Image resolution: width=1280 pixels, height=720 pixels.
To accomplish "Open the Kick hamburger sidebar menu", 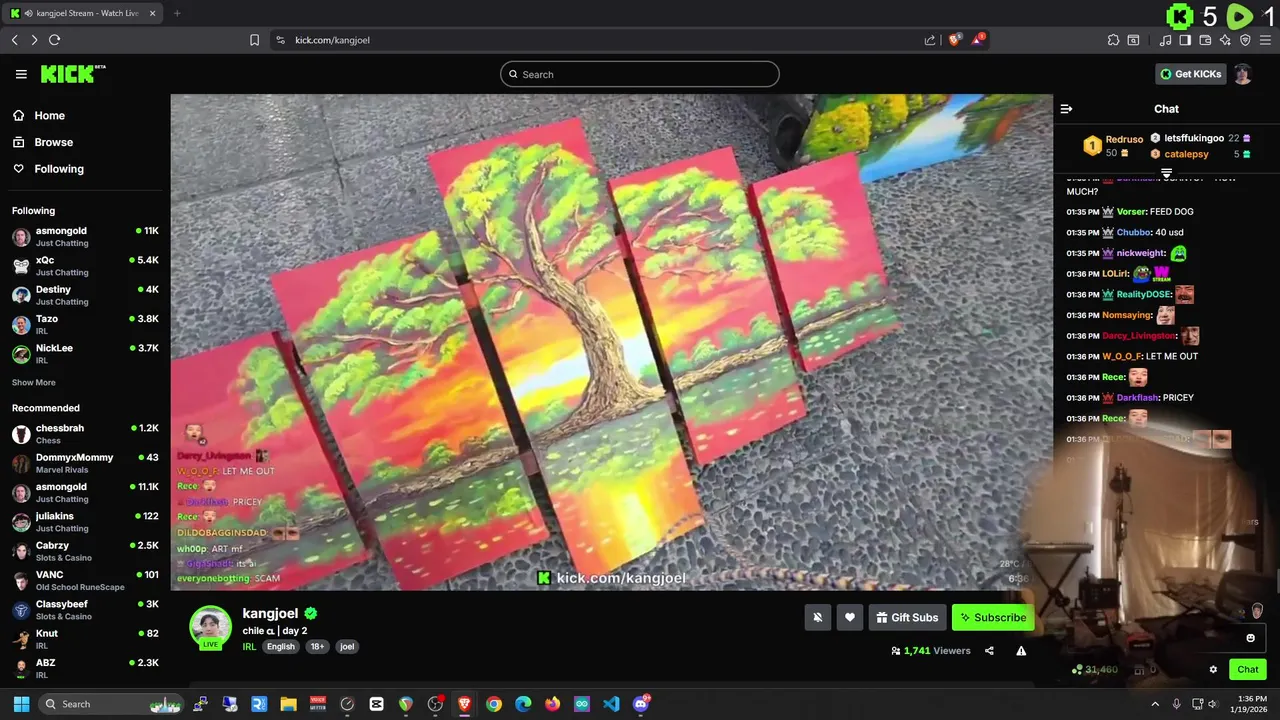I will tap(21, 74).
